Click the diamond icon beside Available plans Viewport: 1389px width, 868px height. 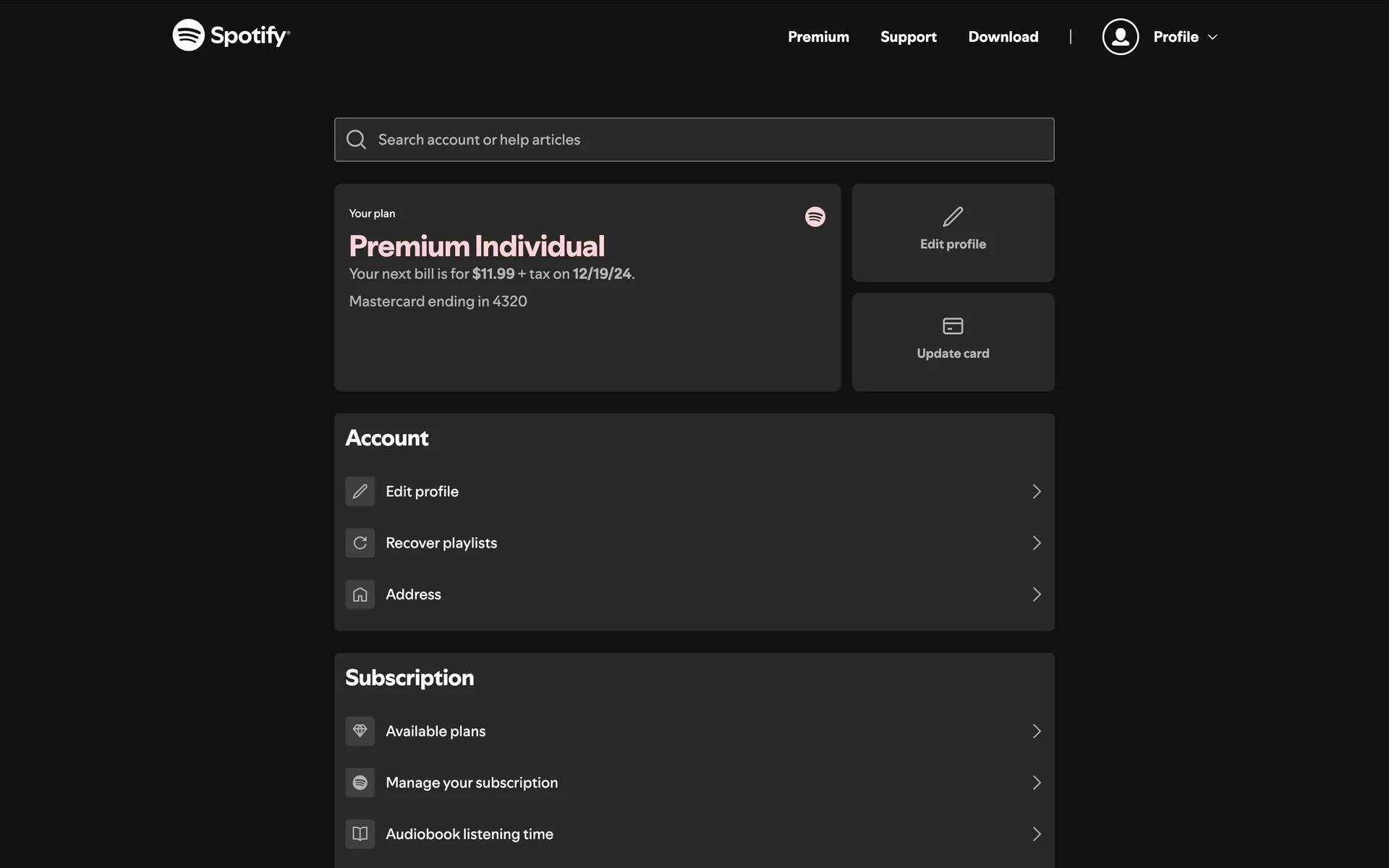point(360,731)
